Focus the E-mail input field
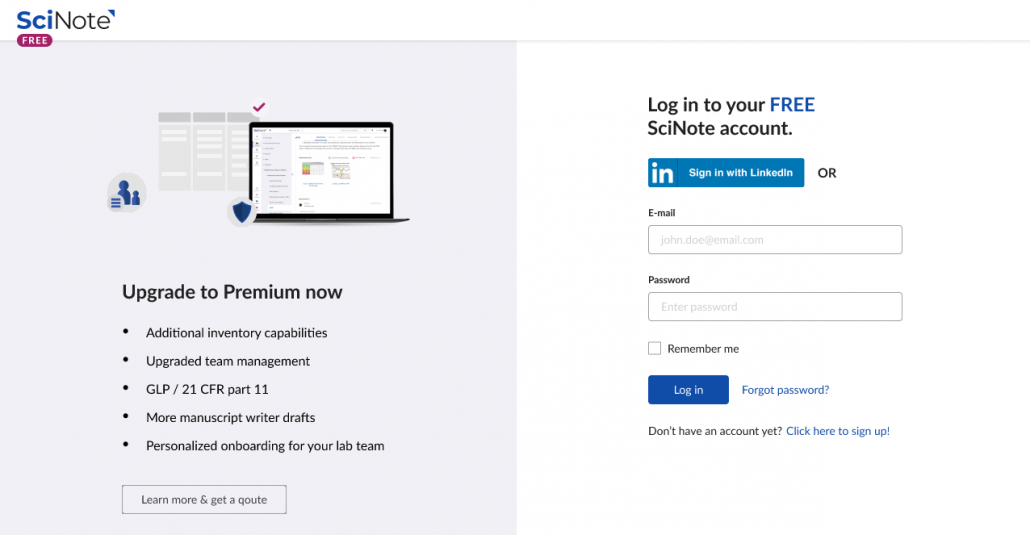 click(x=775, y=240)
